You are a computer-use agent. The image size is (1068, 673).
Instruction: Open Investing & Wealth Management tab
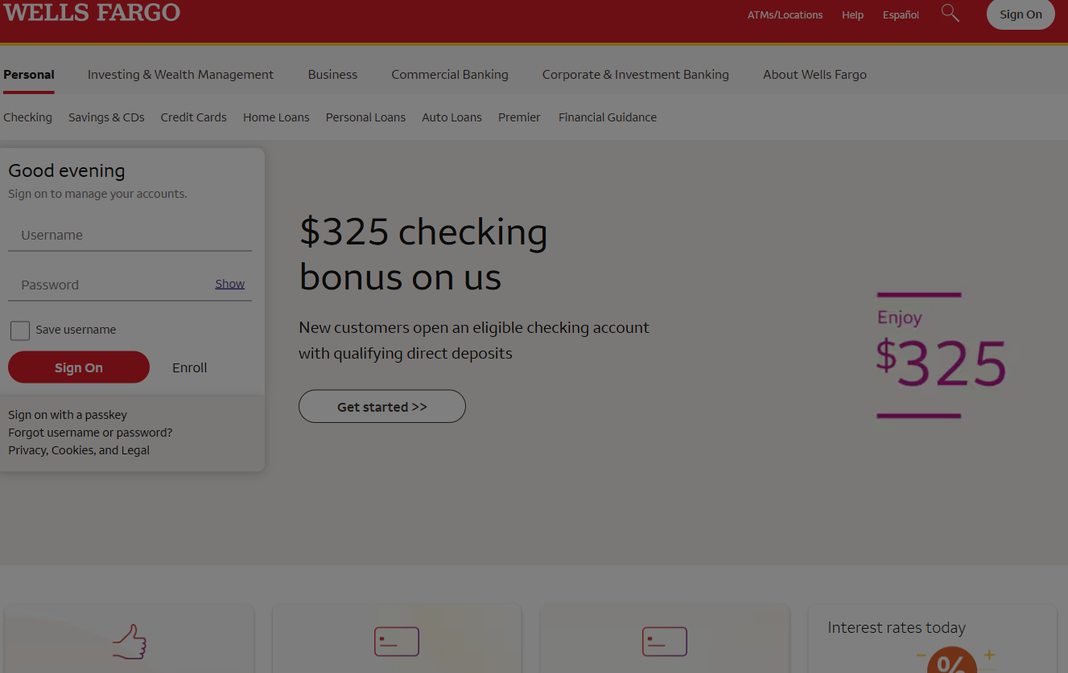tap(180, 75)
